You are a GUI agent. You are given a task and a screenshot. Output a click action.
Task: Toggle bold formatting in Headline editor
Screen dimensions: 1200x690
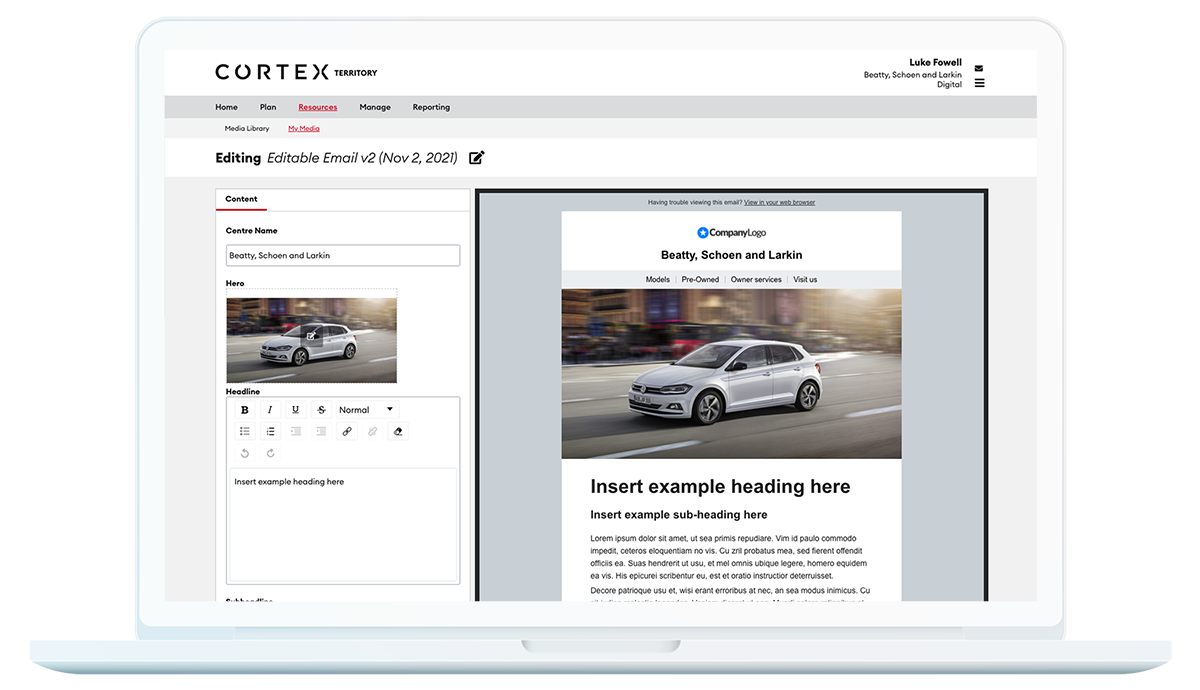pyautogui.click(x=245, y=410)
